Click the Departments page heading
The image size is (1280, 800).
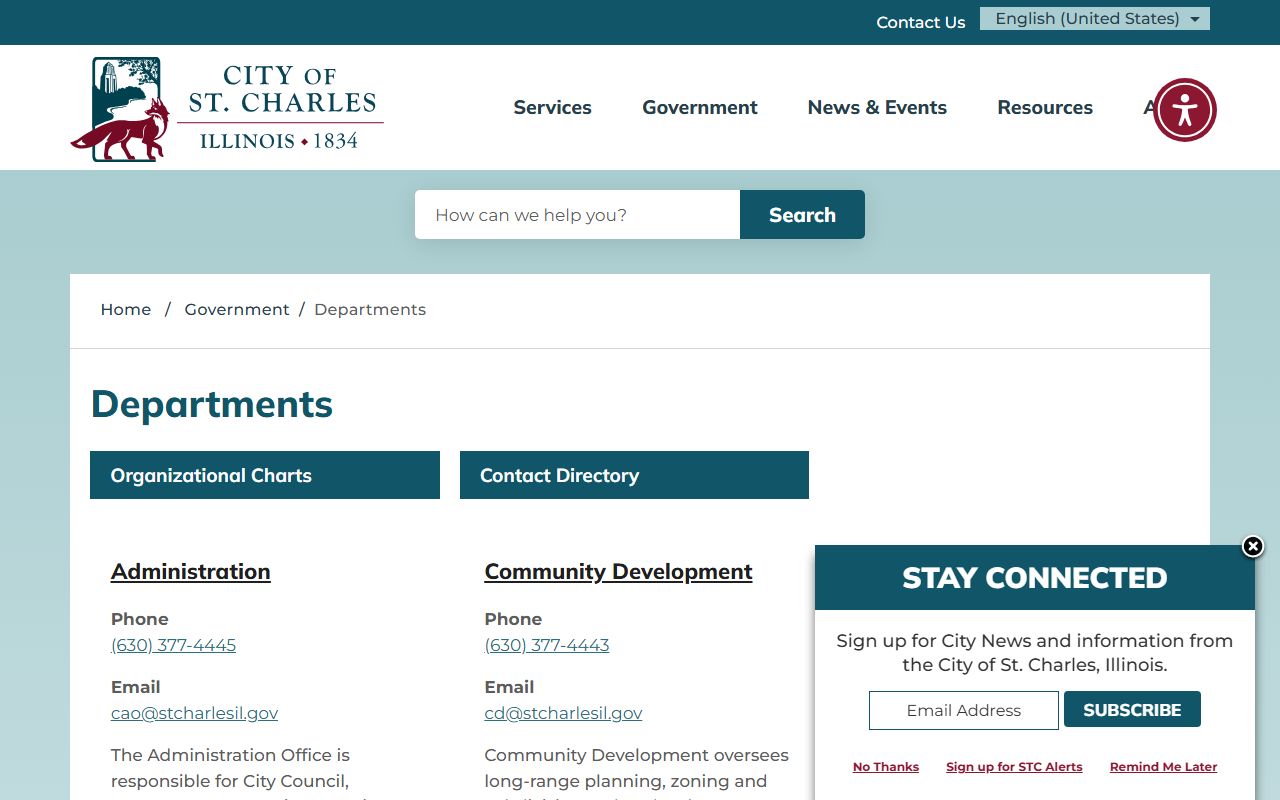pyautogui.click(x=212, y=404)
